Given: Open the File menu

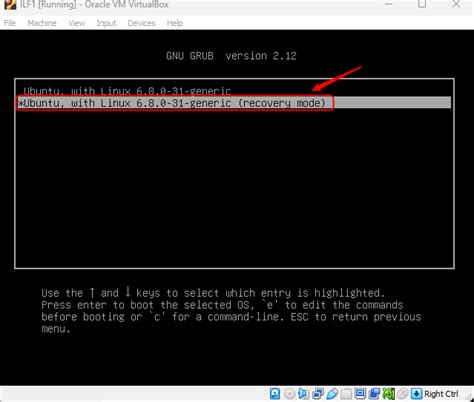Looking at the screenshot, I should [10, 23].
